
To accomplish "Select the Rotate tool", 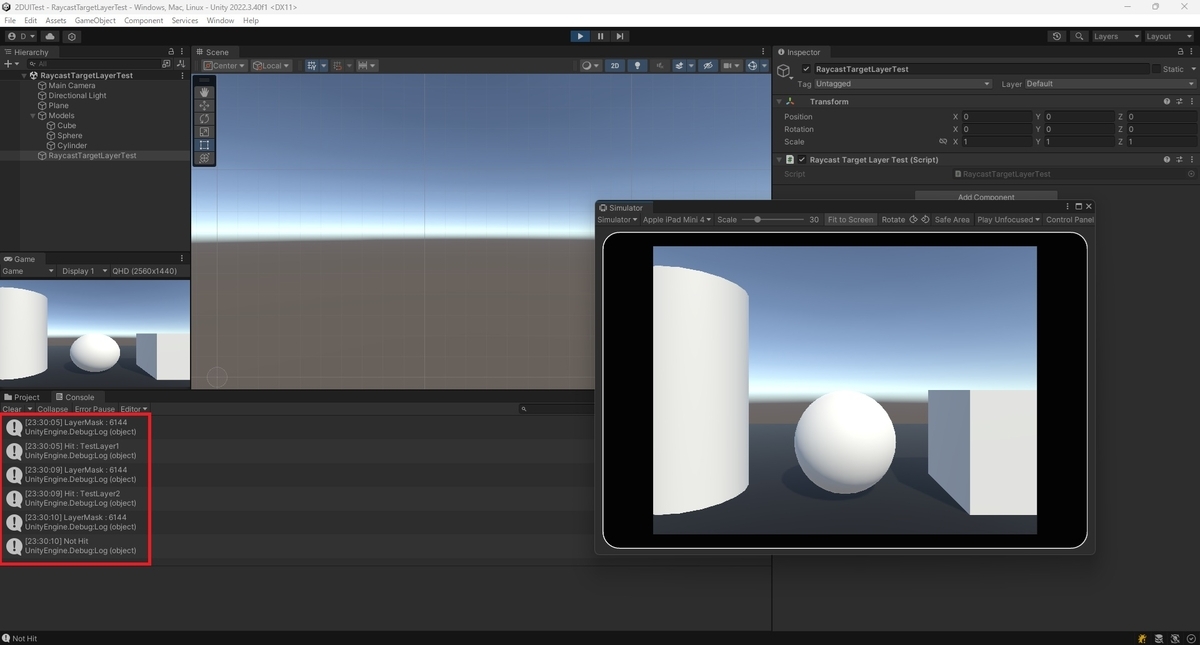I will (204, 118).
